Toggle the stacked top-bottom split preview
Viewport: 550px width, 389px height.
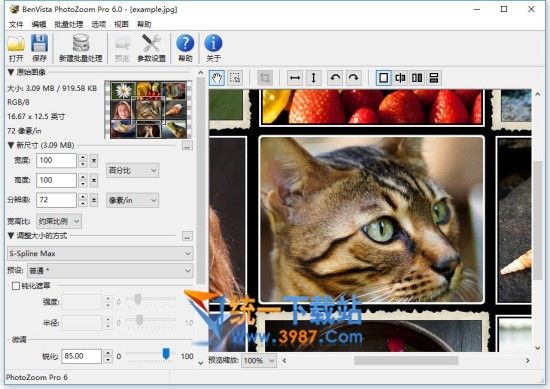[434, 78]
